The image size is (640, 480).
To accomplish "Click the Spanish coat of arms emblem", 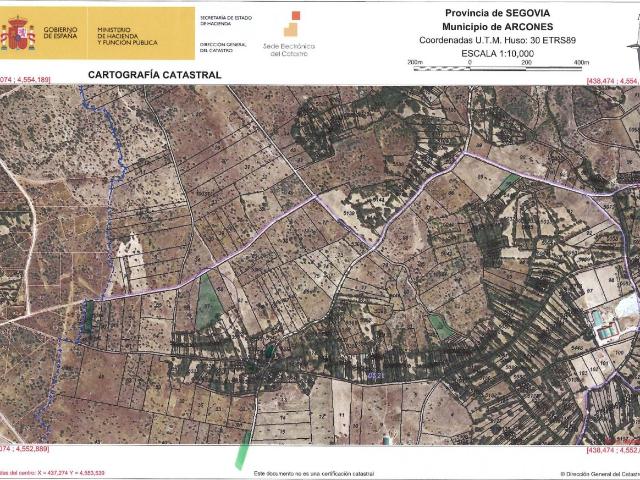I will [x=17, y=33].
